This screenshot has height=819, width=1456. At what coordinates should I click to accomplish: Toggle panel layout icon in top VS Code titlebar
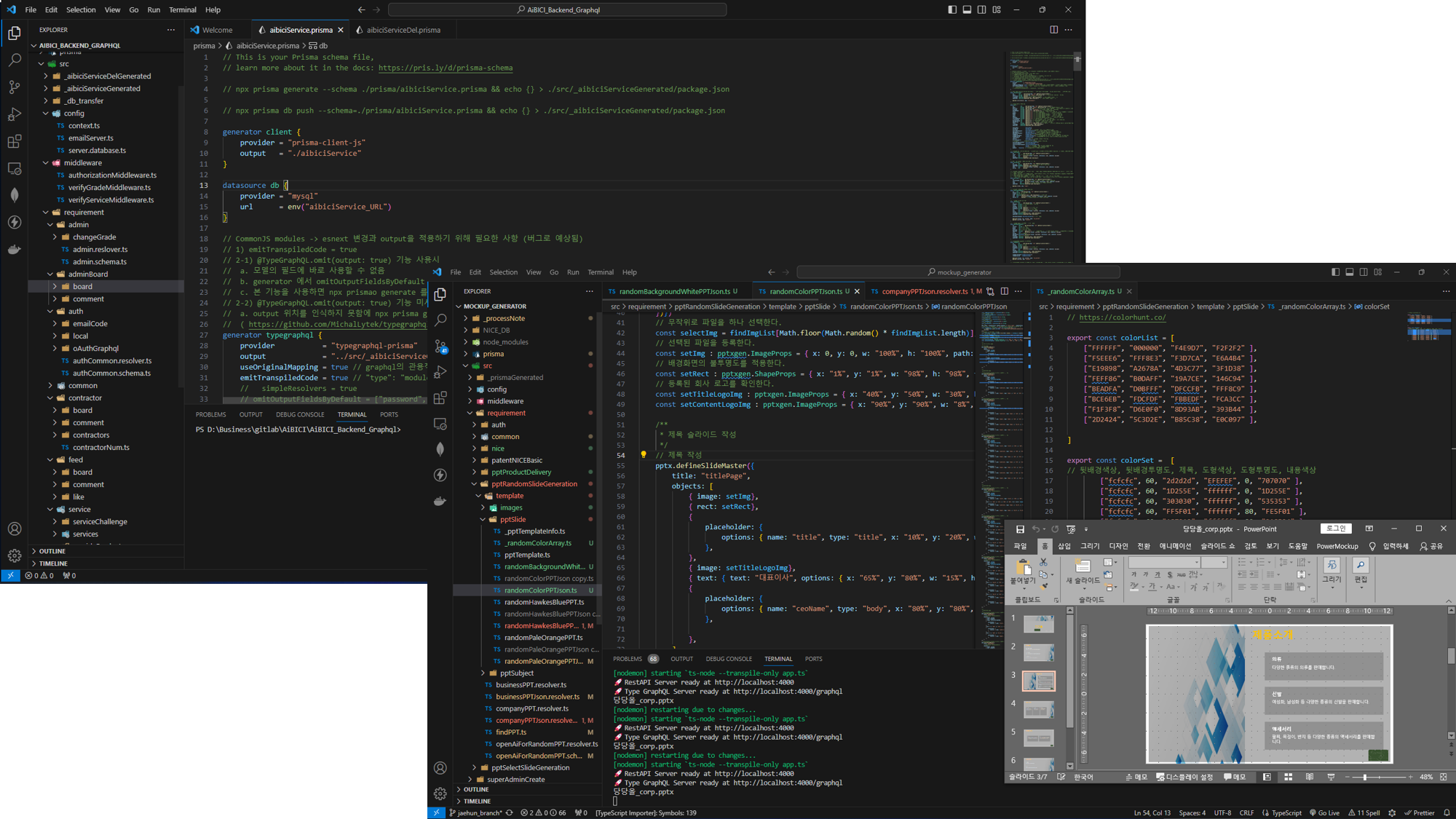coord(967,9)
